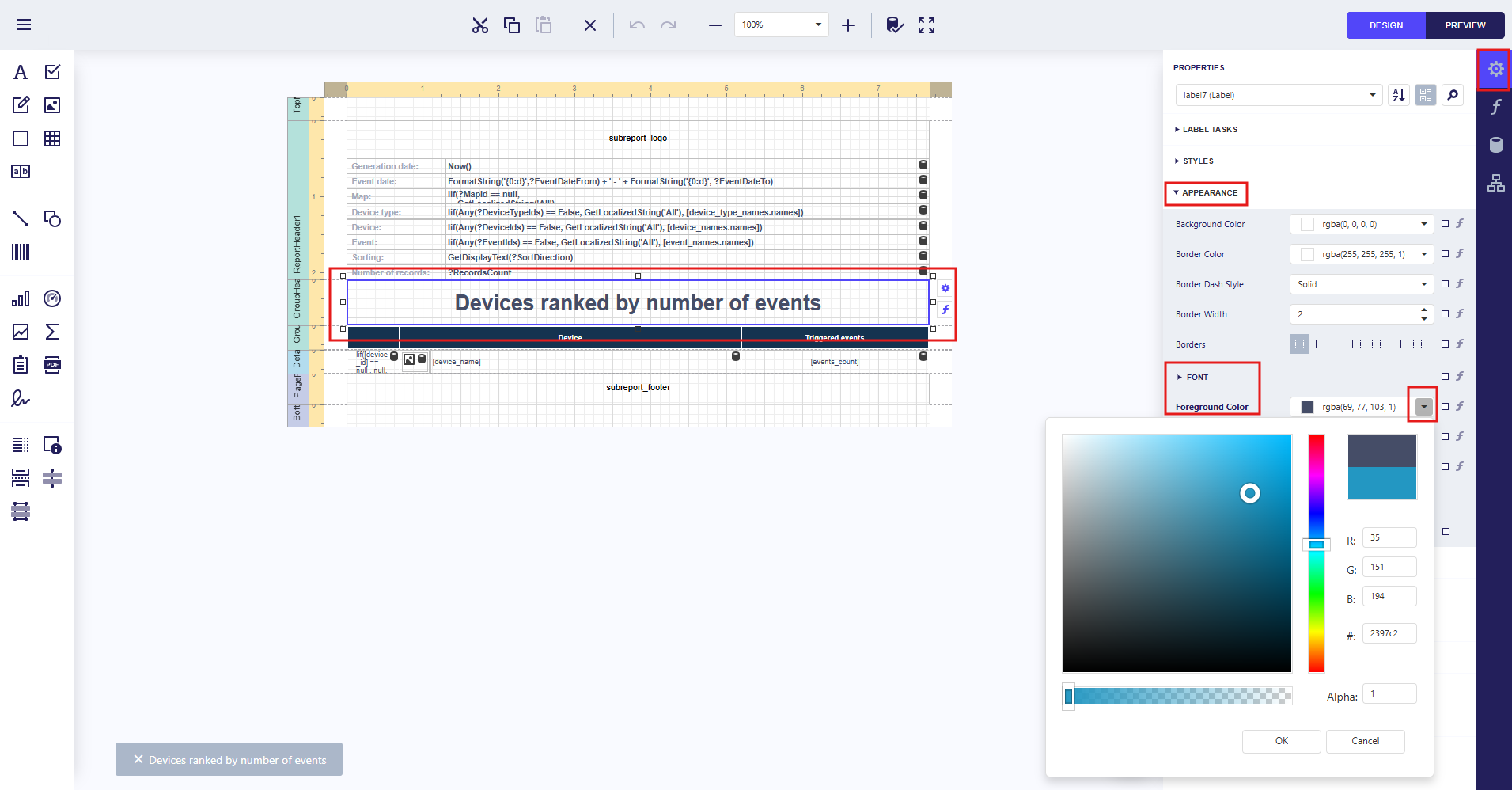Expand the Label Tasks section
This screenshot has height=790, width=1512.
pos(1209,130)
